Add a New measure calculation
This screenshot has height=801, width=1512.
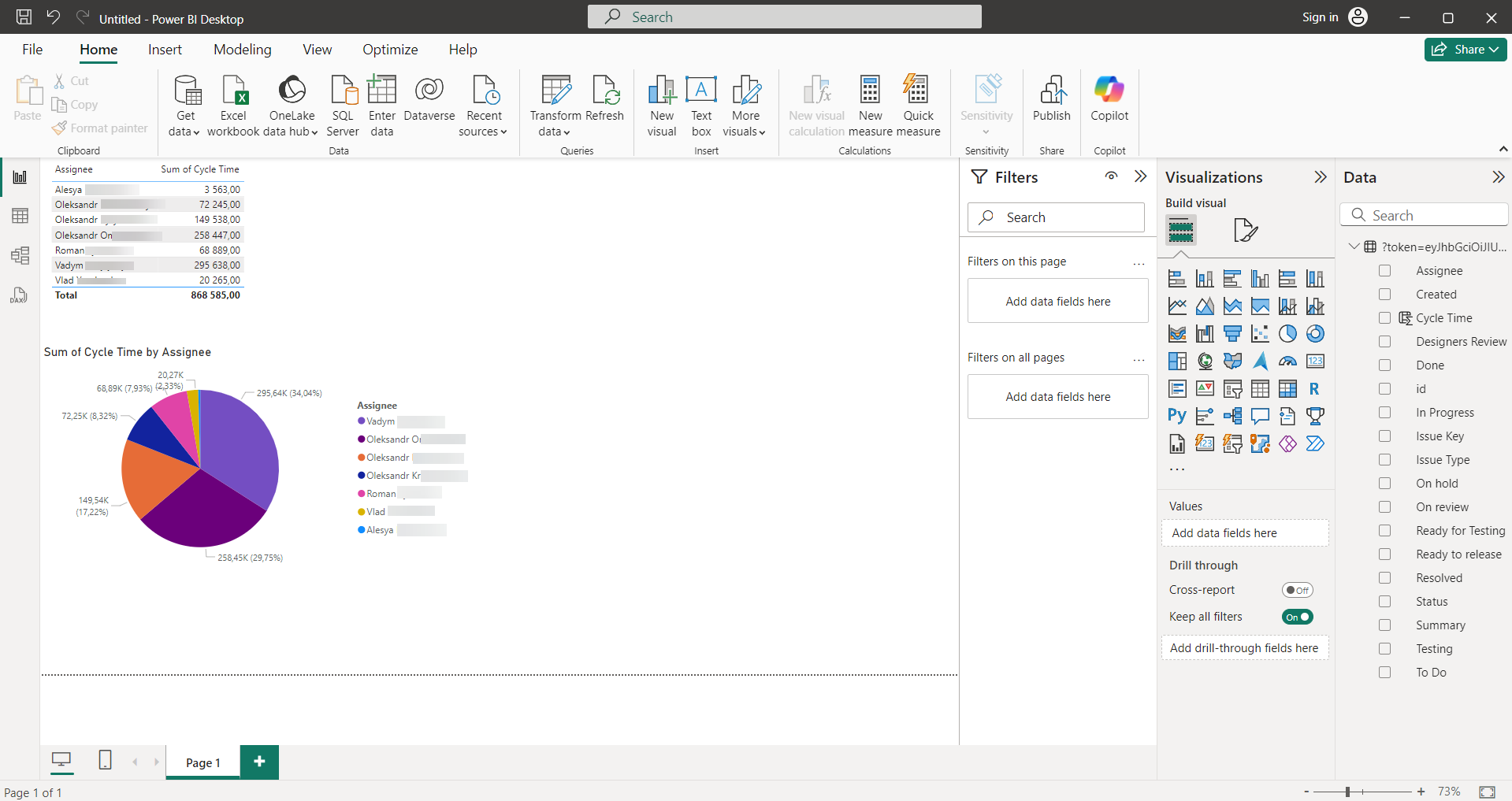(x=870, y=106)
